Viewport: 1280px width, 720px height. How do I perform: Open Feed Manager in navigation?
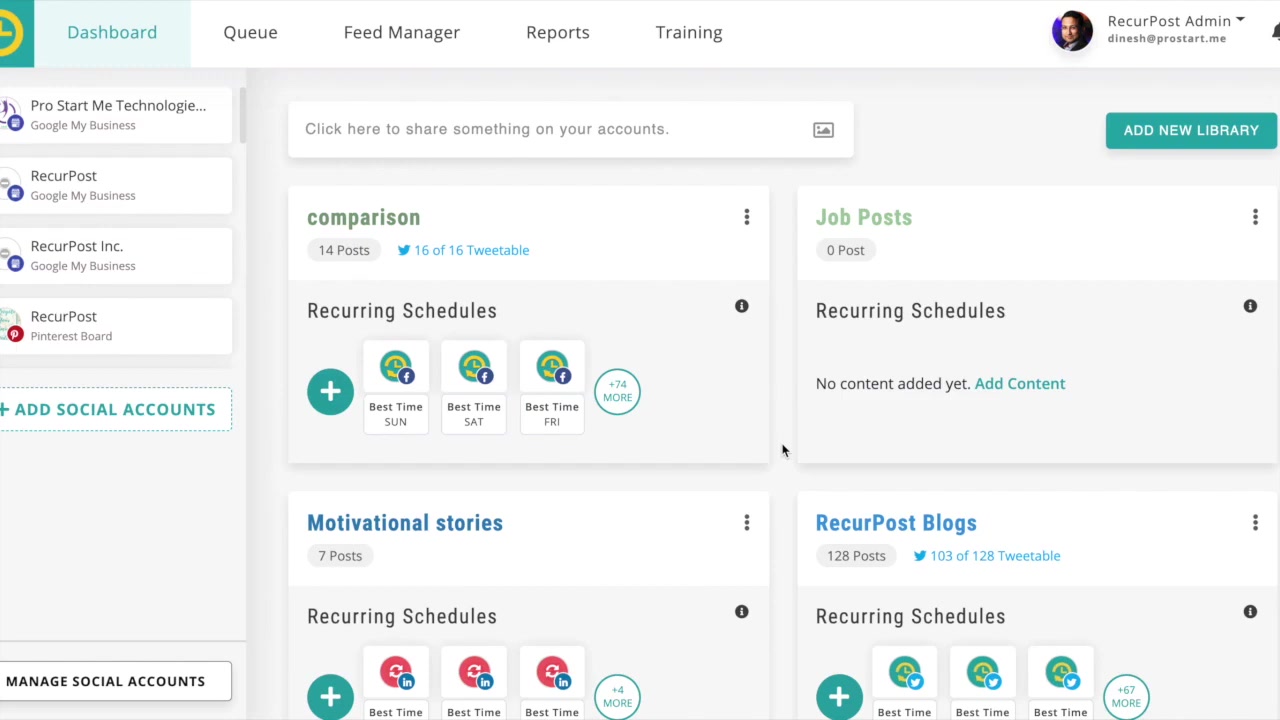401,33
